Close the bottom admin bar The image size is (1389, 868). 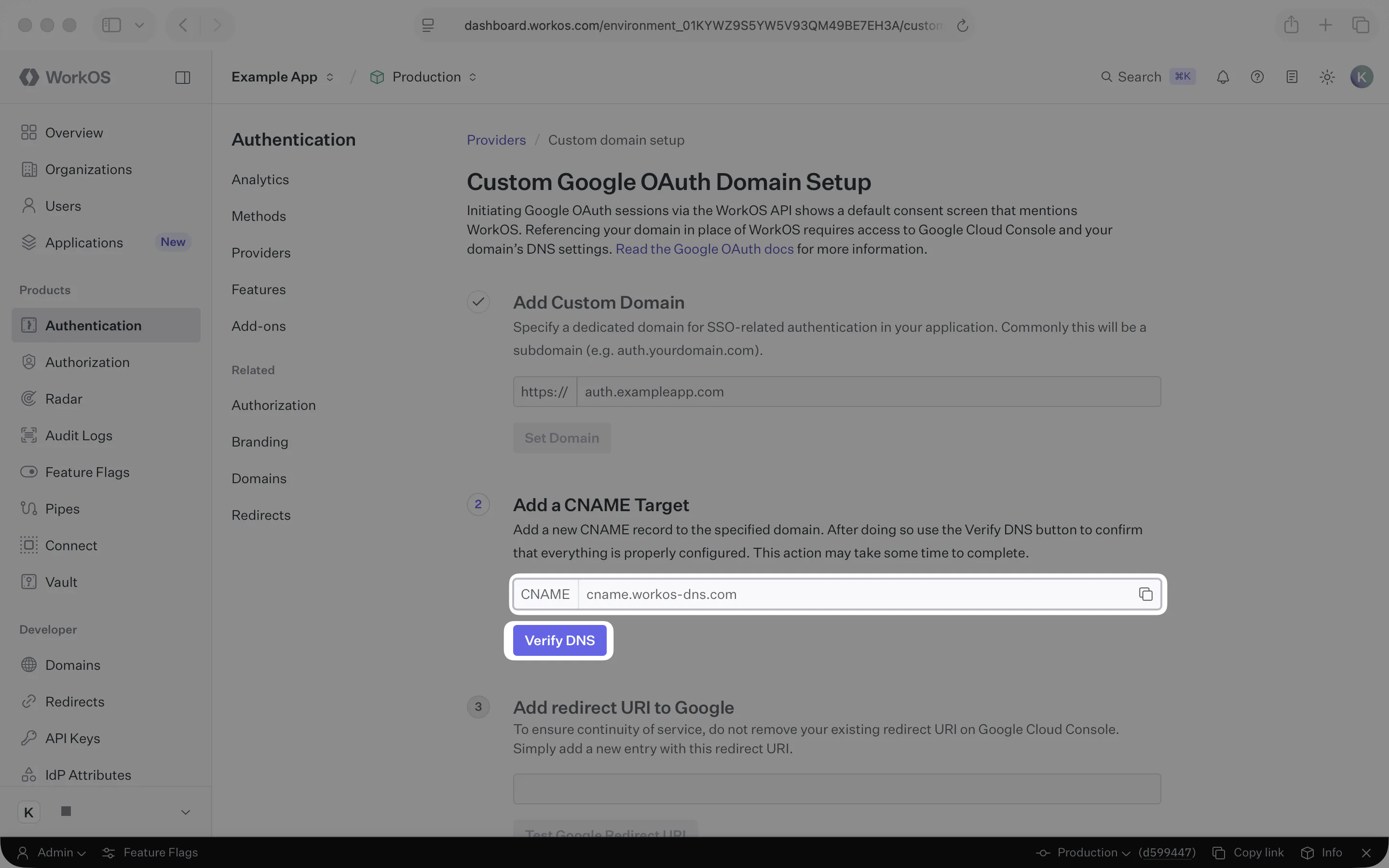pyautogui.click(x=1366, y=853)
